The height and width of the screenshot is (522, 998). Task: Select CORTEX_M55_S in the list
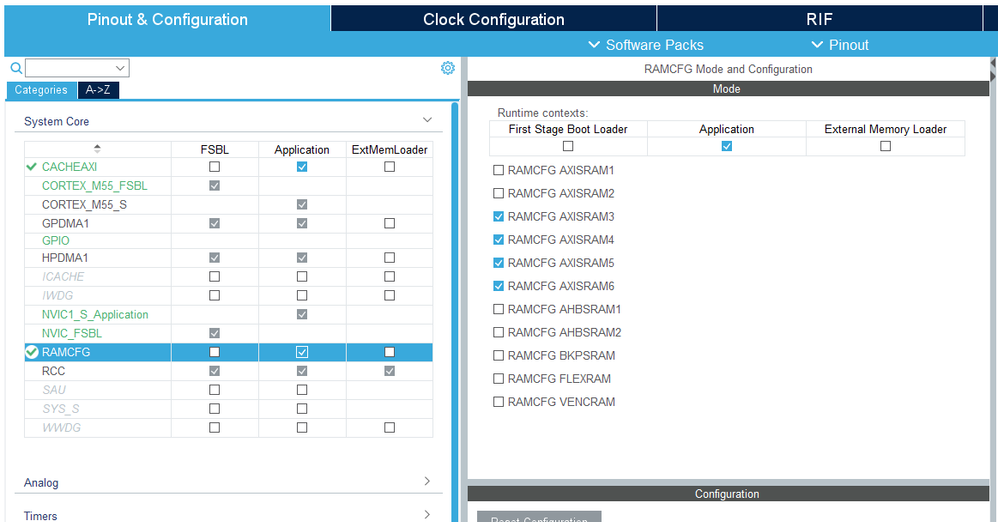click(x=84, y=204)
